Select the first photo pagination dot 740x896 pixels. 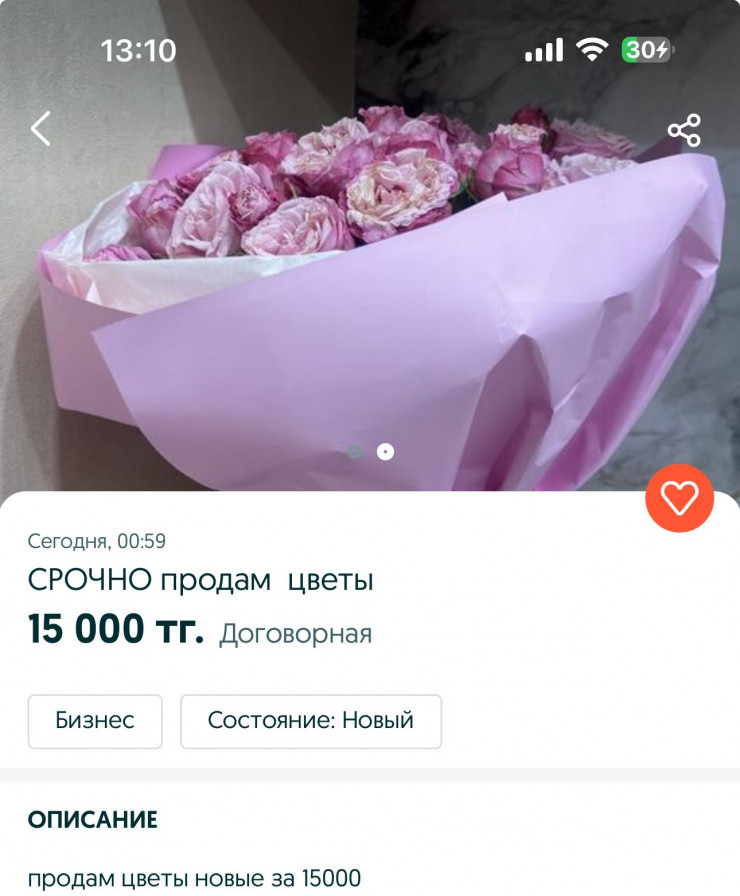(x=354, y=452)
